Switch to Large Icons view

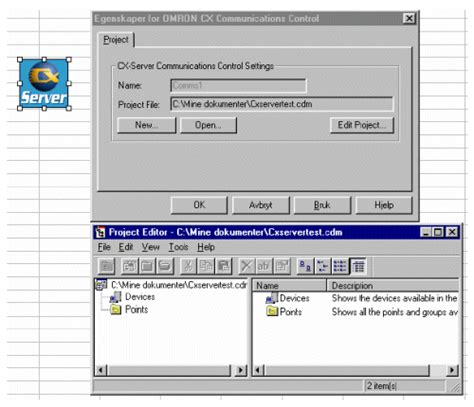point(305,266)
